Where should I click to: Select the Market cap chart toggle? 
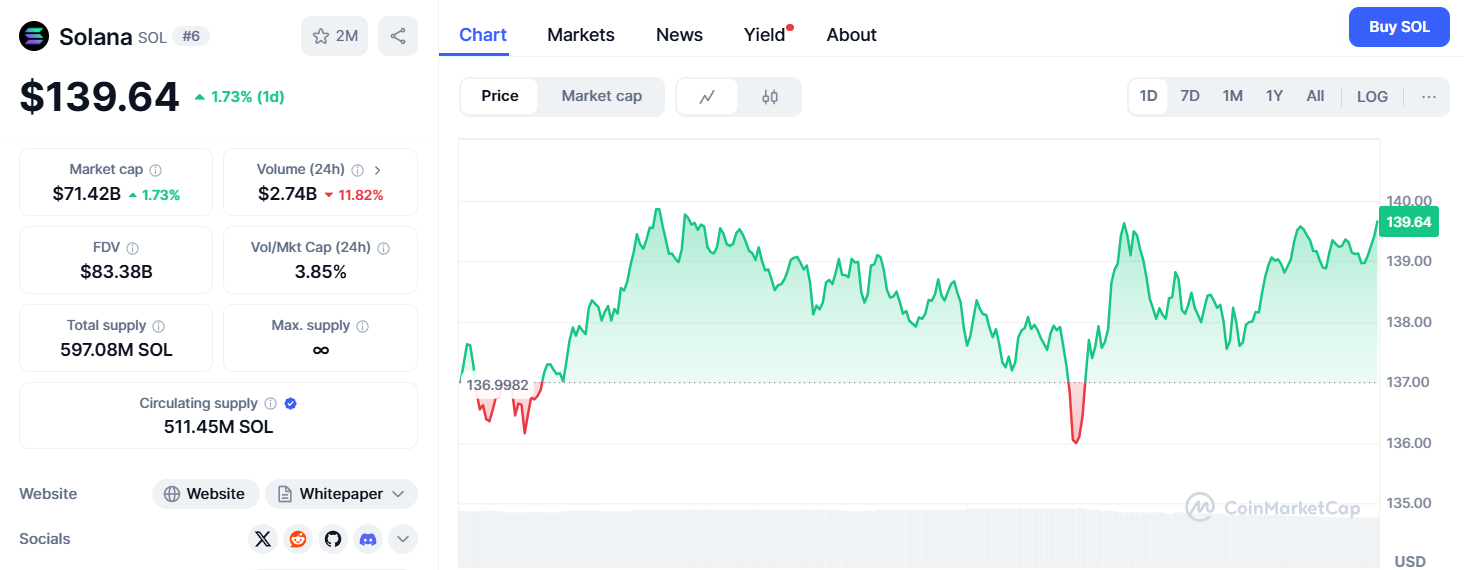(x=601, y=96)
